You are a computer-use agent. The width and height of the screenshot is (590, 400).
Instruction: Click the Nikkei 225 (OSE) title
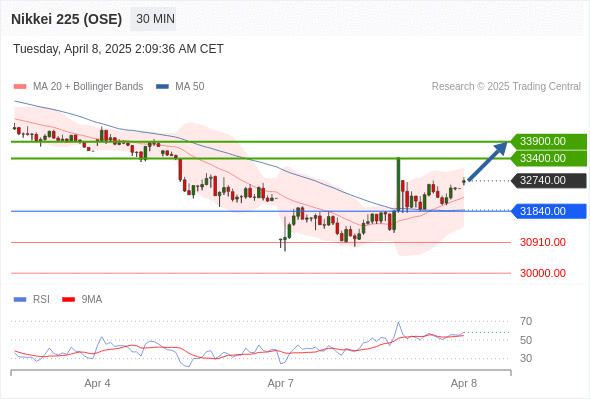pos(67,19)
